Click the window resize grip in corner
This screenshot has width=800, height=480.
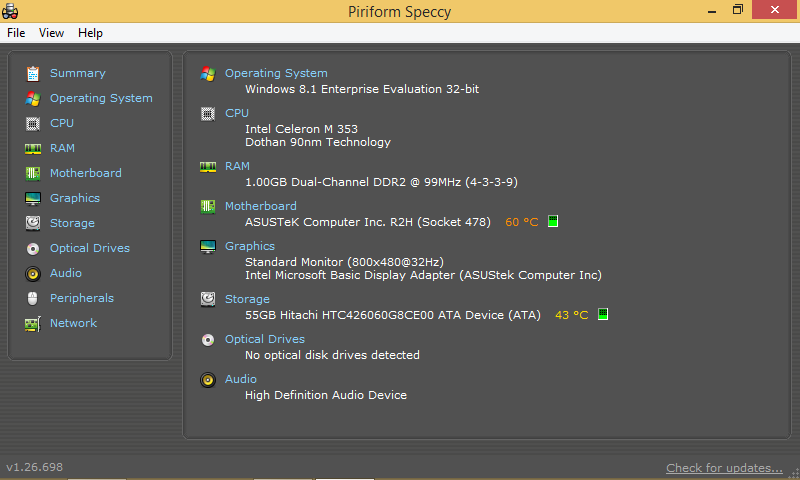point(793,473)
